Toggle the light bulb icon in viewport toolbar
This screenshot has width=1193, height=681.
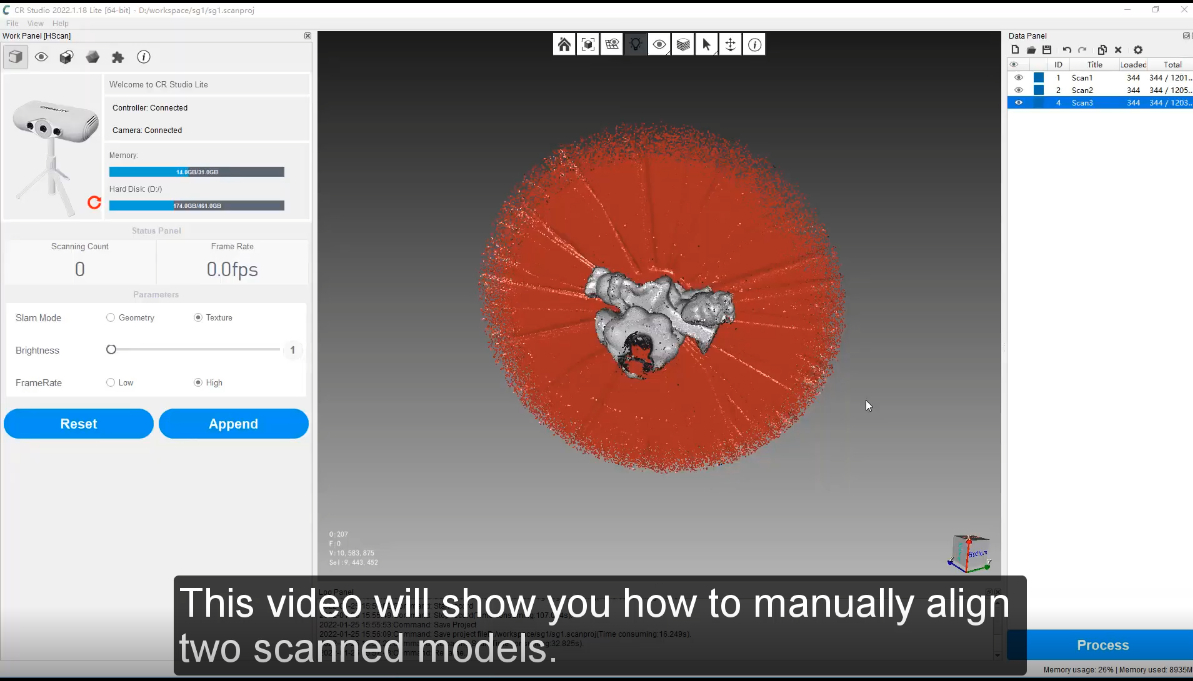click(636, 44)
